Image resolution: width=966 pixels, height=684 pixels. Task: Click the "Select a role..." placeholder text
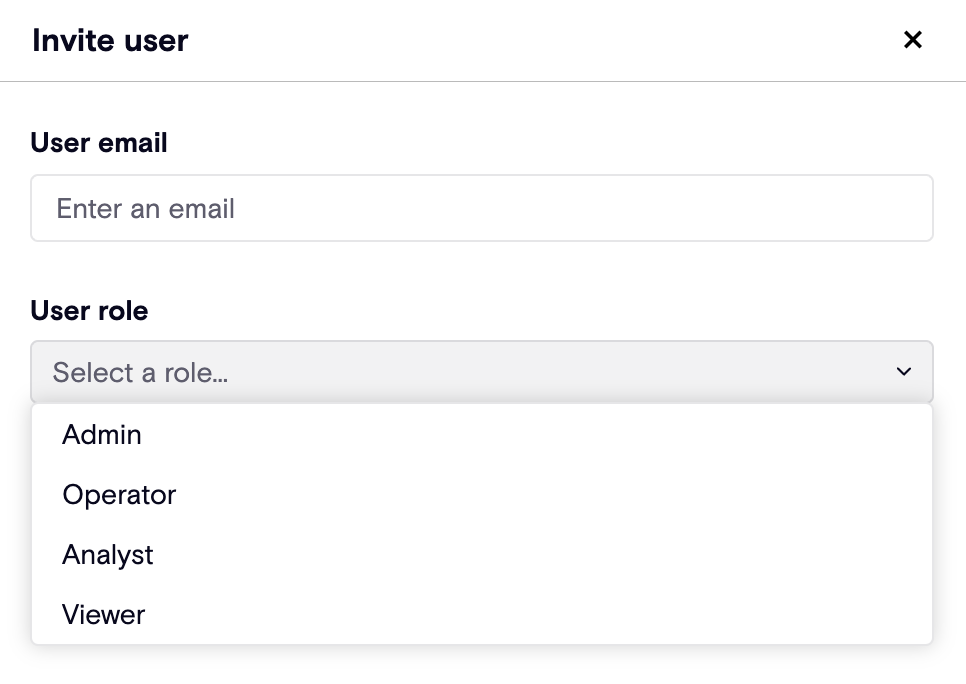click(140, 373)
